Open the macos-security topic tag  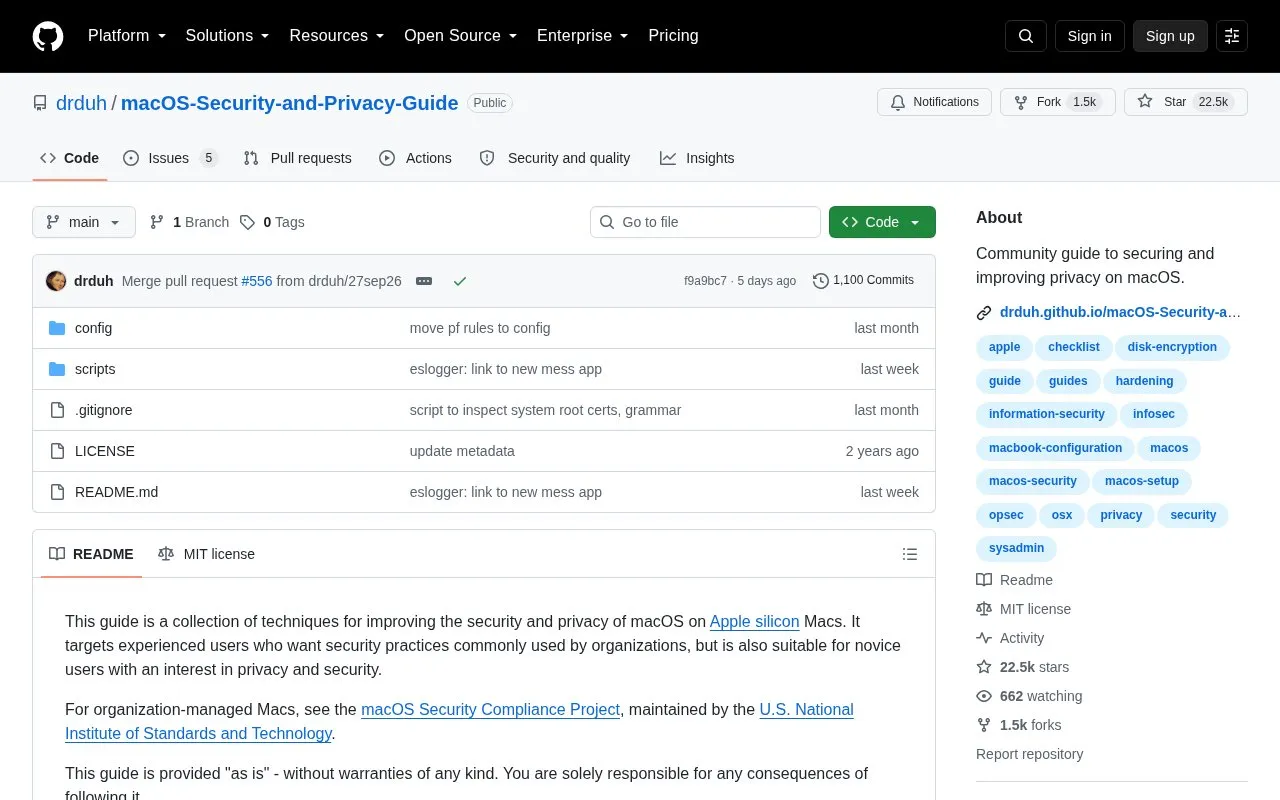point(1033,481)
